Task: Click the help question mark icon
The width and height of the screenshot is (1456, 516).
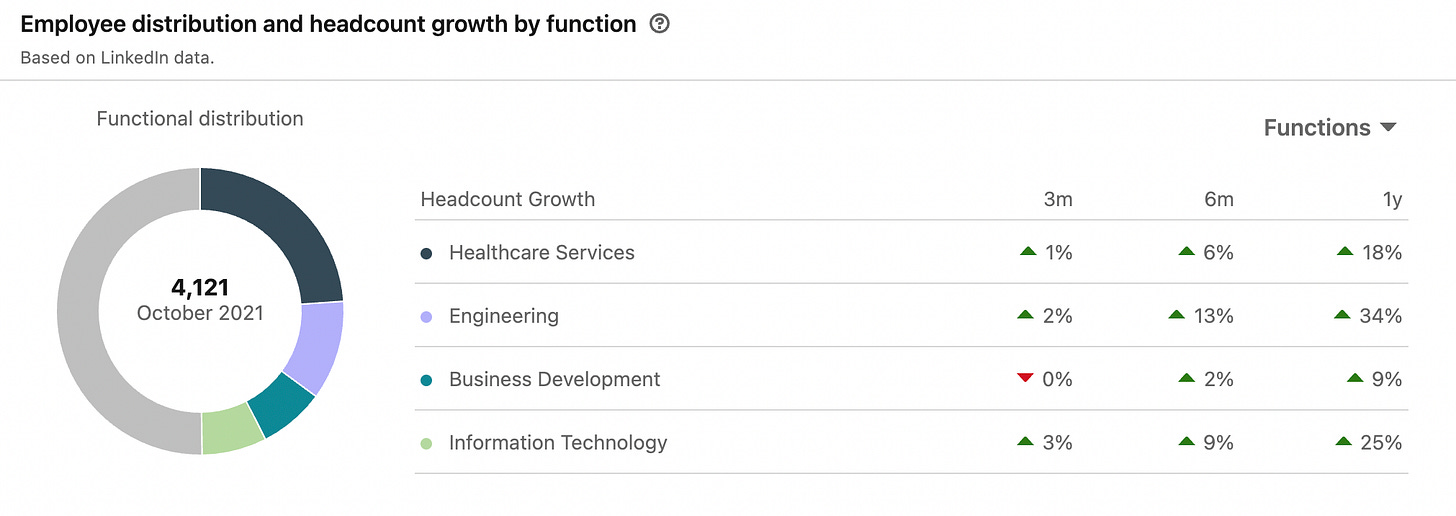Action: [x=659, y=24]
